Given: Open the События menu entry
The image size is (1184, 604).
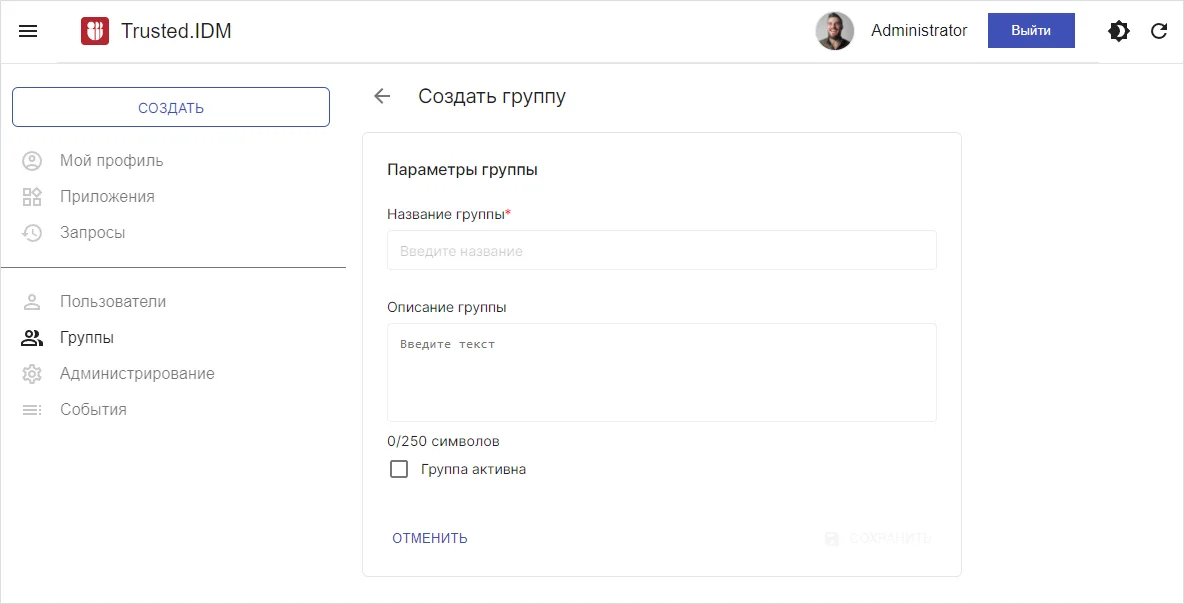Looking at the screenshot, I should pyautogui.click(x=94, y=409).
